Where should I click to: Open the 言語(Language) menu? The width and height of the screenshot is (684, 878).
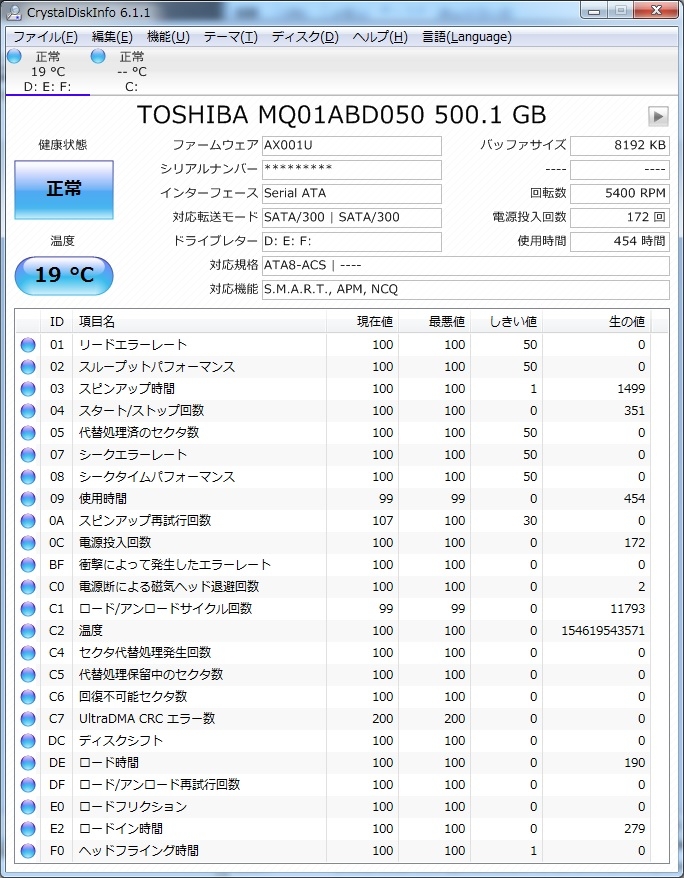(467, 37)
